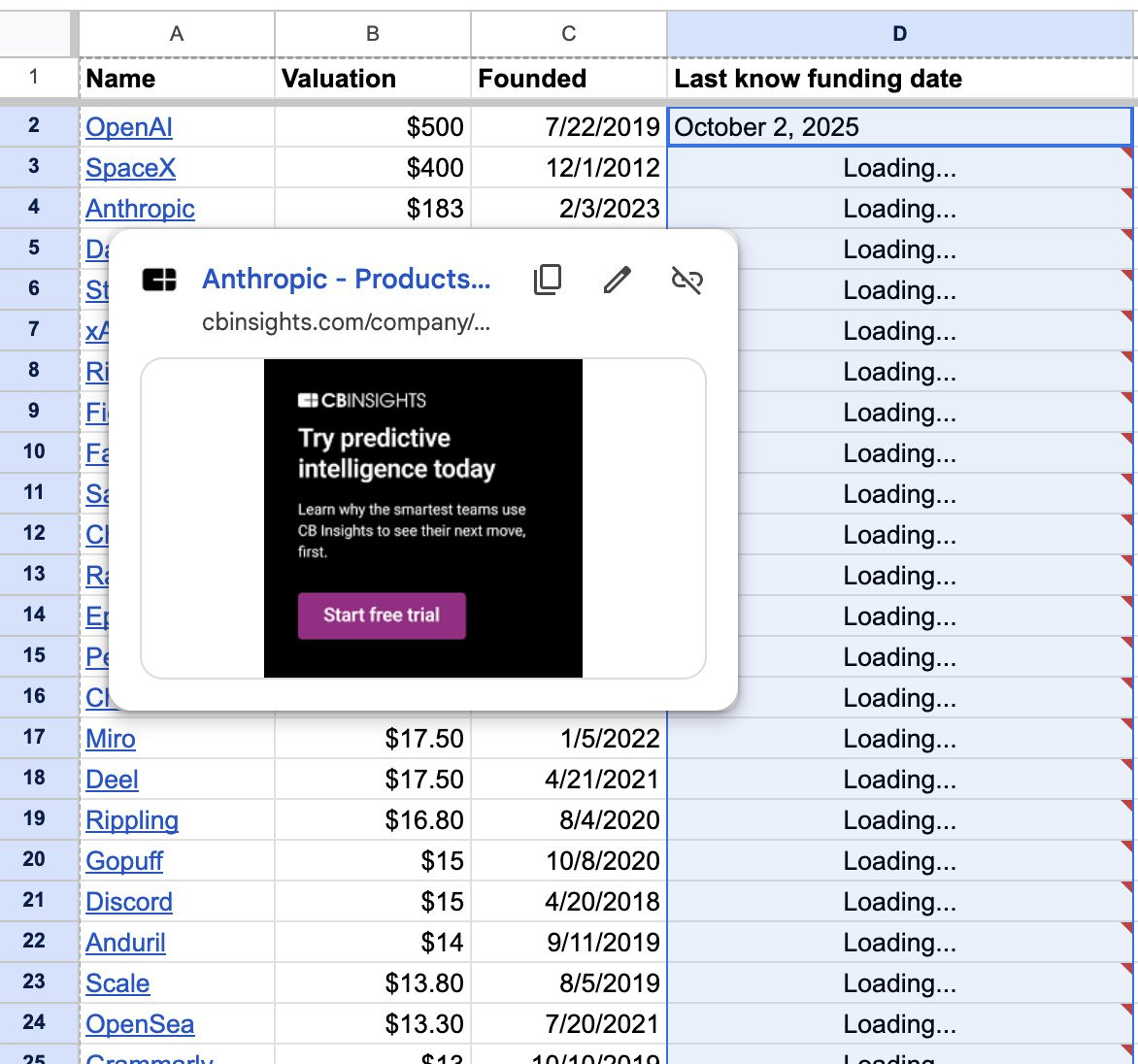Click the select-all corner box of the sheet
The image size is (1138, 1064).
tap(38, 33)
